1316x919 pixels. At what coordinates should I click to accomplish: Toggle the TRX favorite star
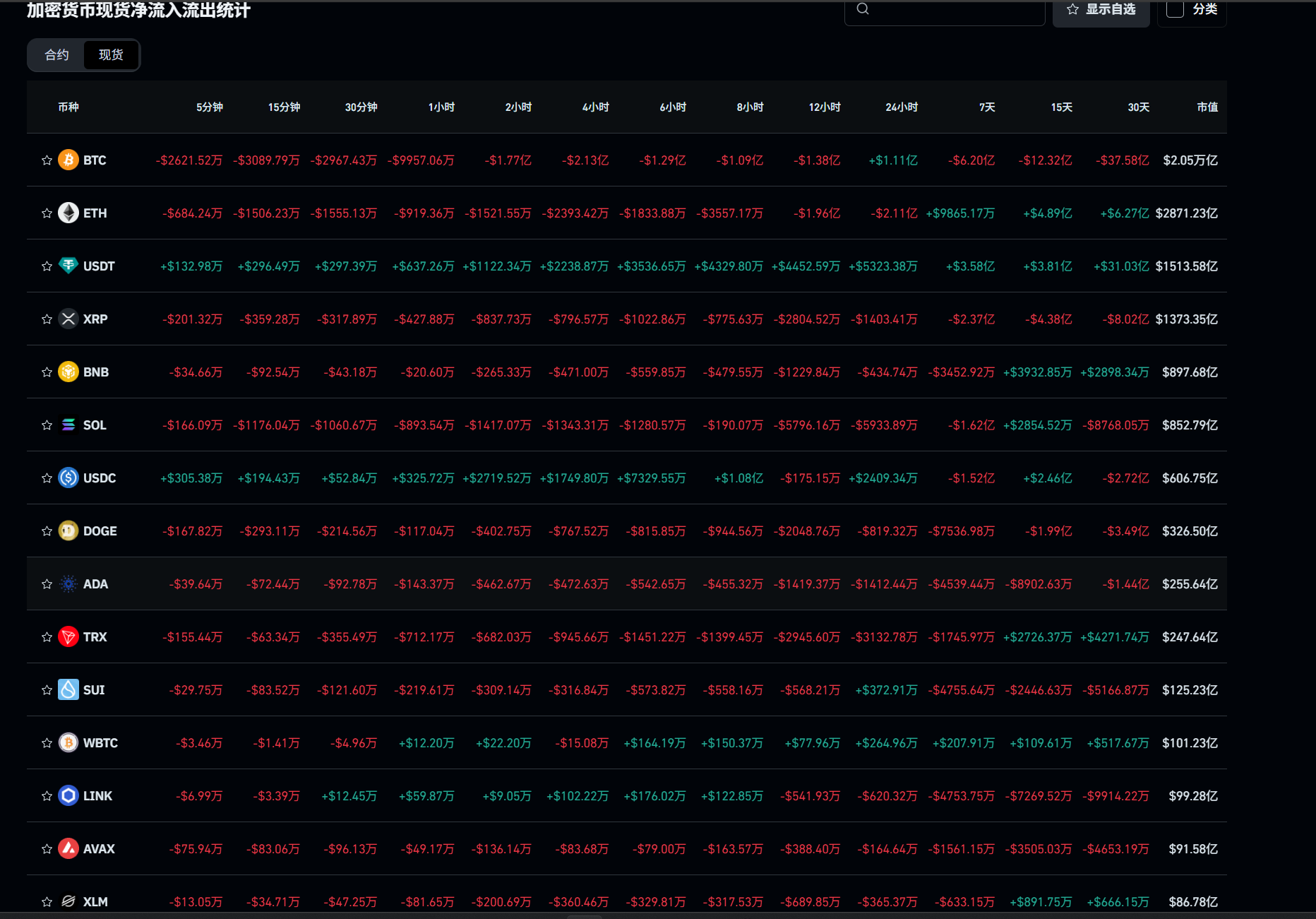tap(47, 637)
